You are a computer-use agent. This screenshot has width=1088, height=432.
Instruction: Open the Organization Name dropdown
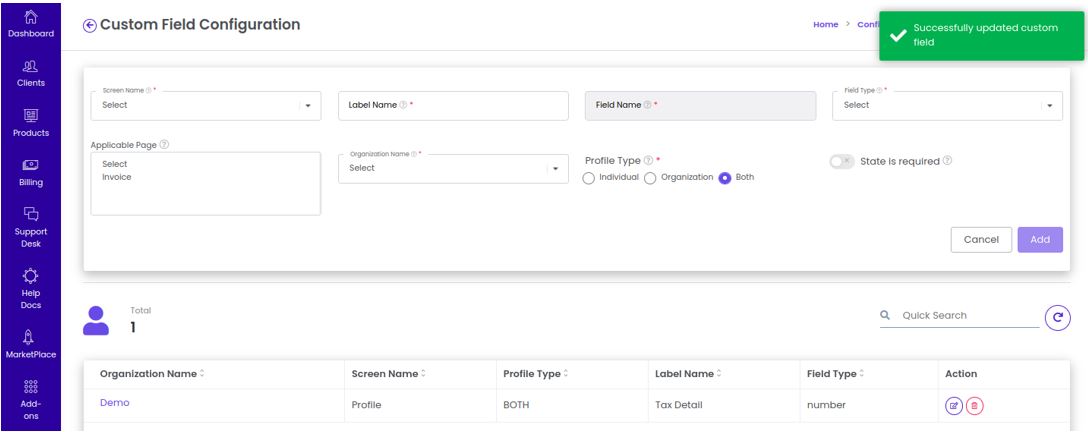click(x=453, y=169)
